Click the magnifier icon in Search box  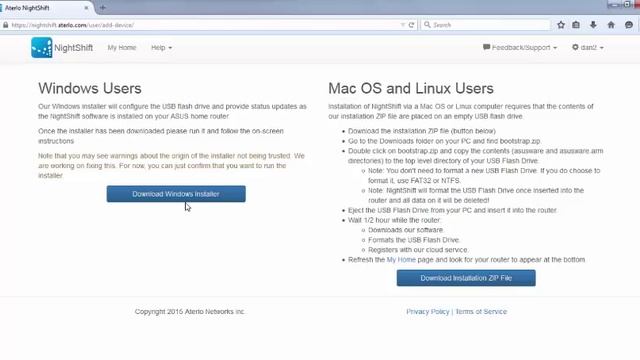coord(427,25)
